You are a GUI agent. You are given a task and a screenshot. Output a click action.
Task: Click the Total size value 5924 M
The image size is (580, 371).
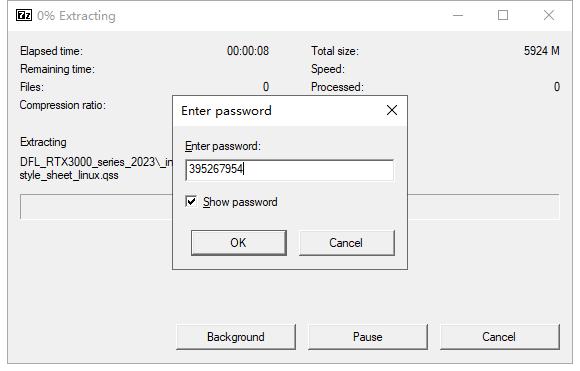coord(541,51)
